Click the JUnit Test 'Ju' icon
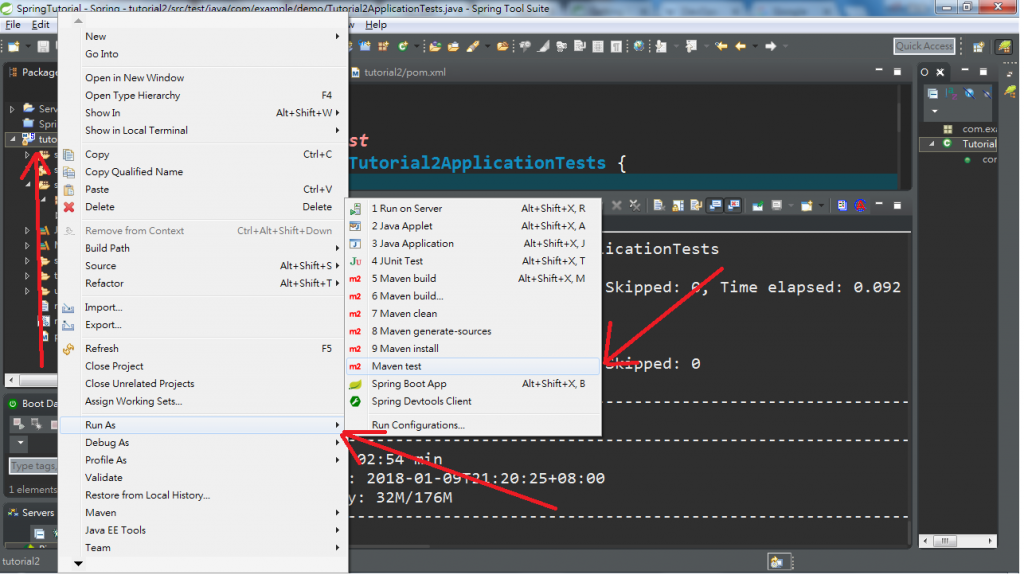Screen dimensions: 1024x575 [x=355, y=261]
